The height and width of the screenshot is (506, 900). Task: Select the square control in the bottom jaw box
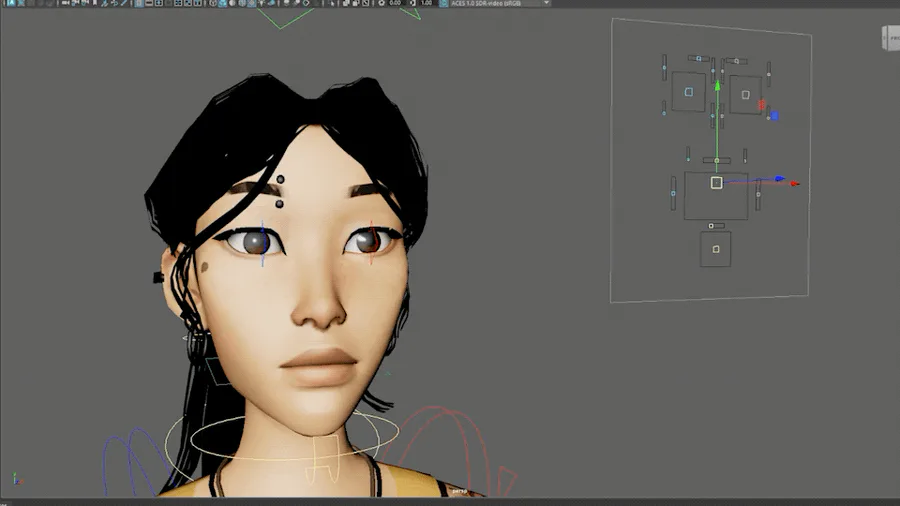pos(716,249)
